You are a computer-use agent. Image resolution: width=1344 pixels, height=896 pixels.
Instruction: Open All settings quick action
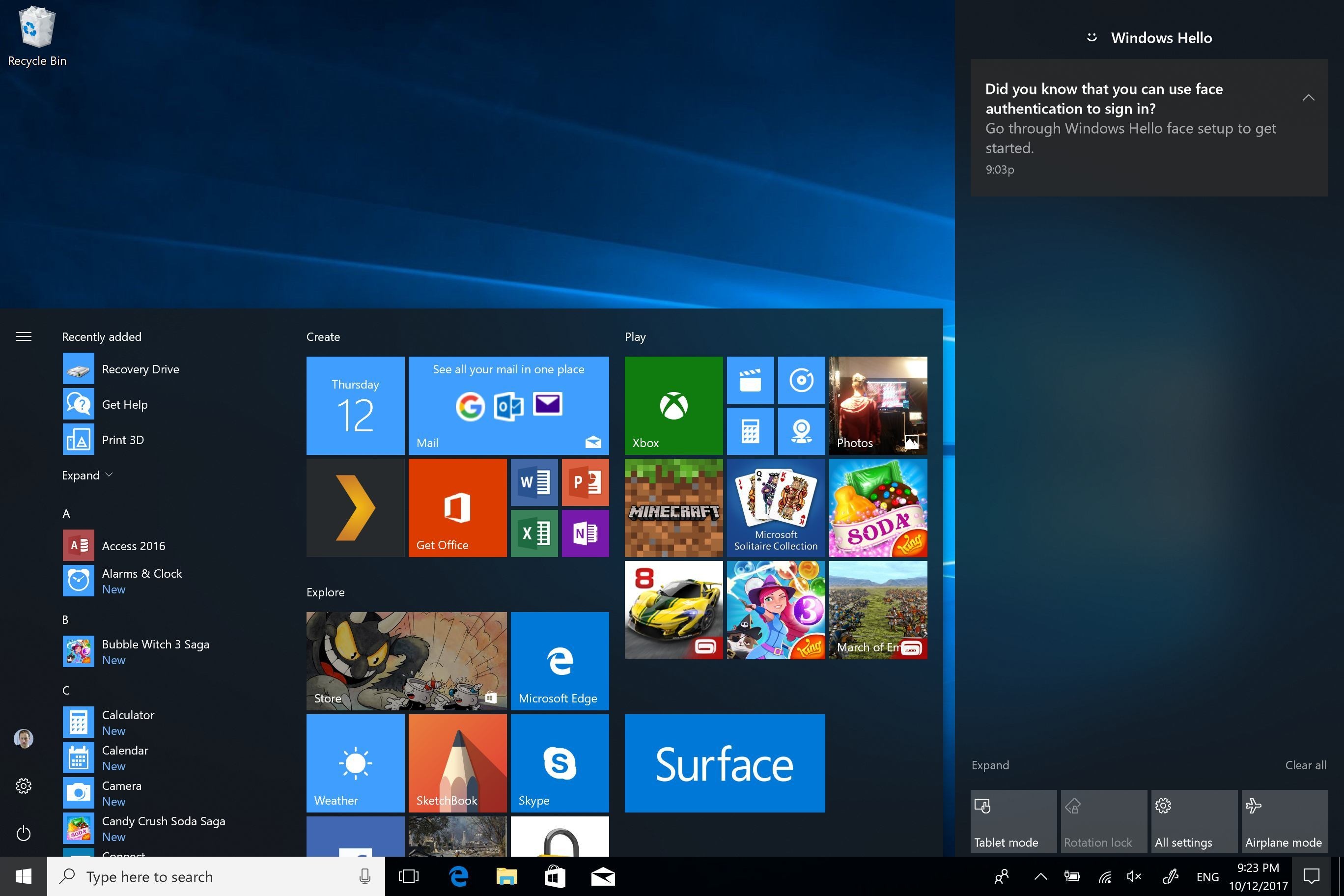[1194, 821]
